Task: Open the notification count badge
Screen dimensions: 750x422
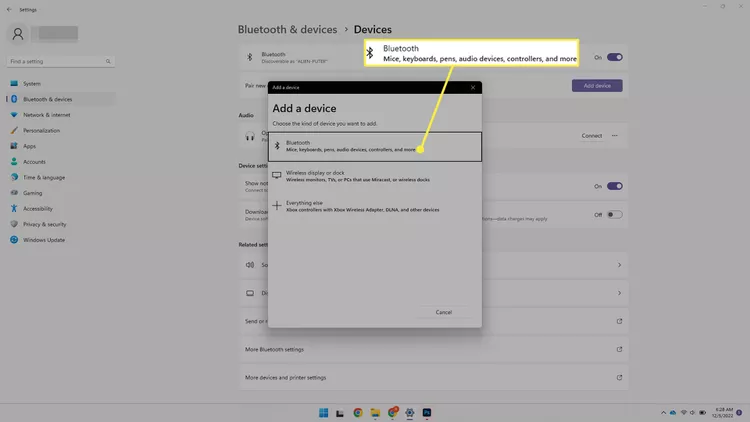Action: (x=739, y=412)
